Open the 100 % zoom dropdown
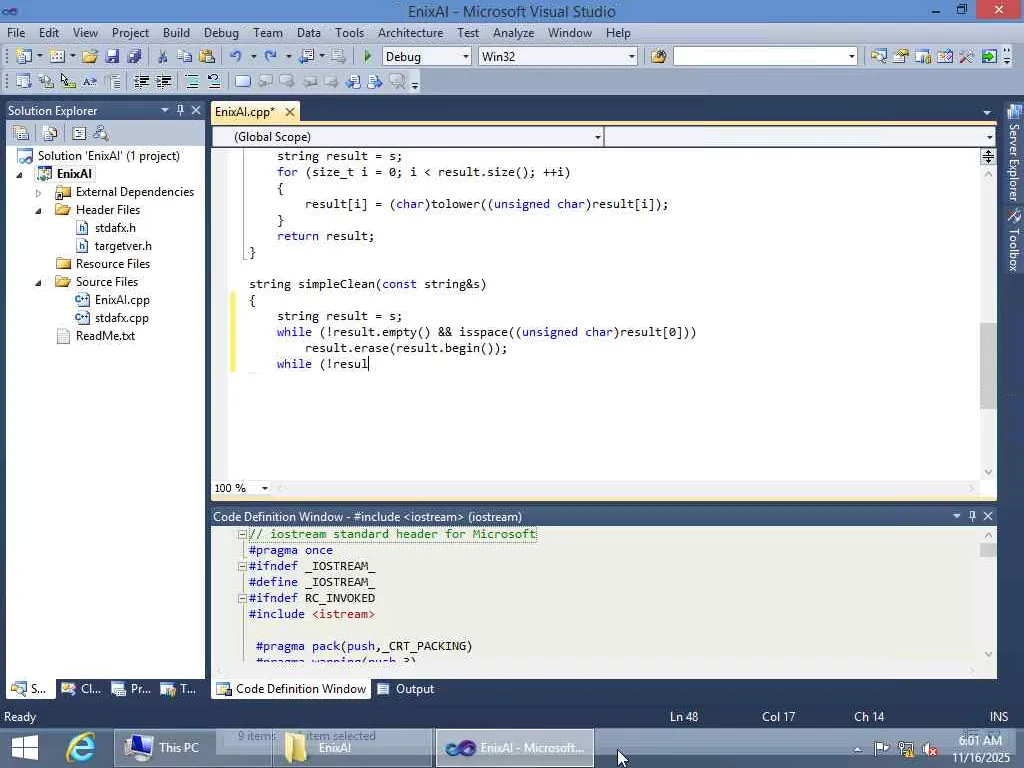 pos(264,488)
